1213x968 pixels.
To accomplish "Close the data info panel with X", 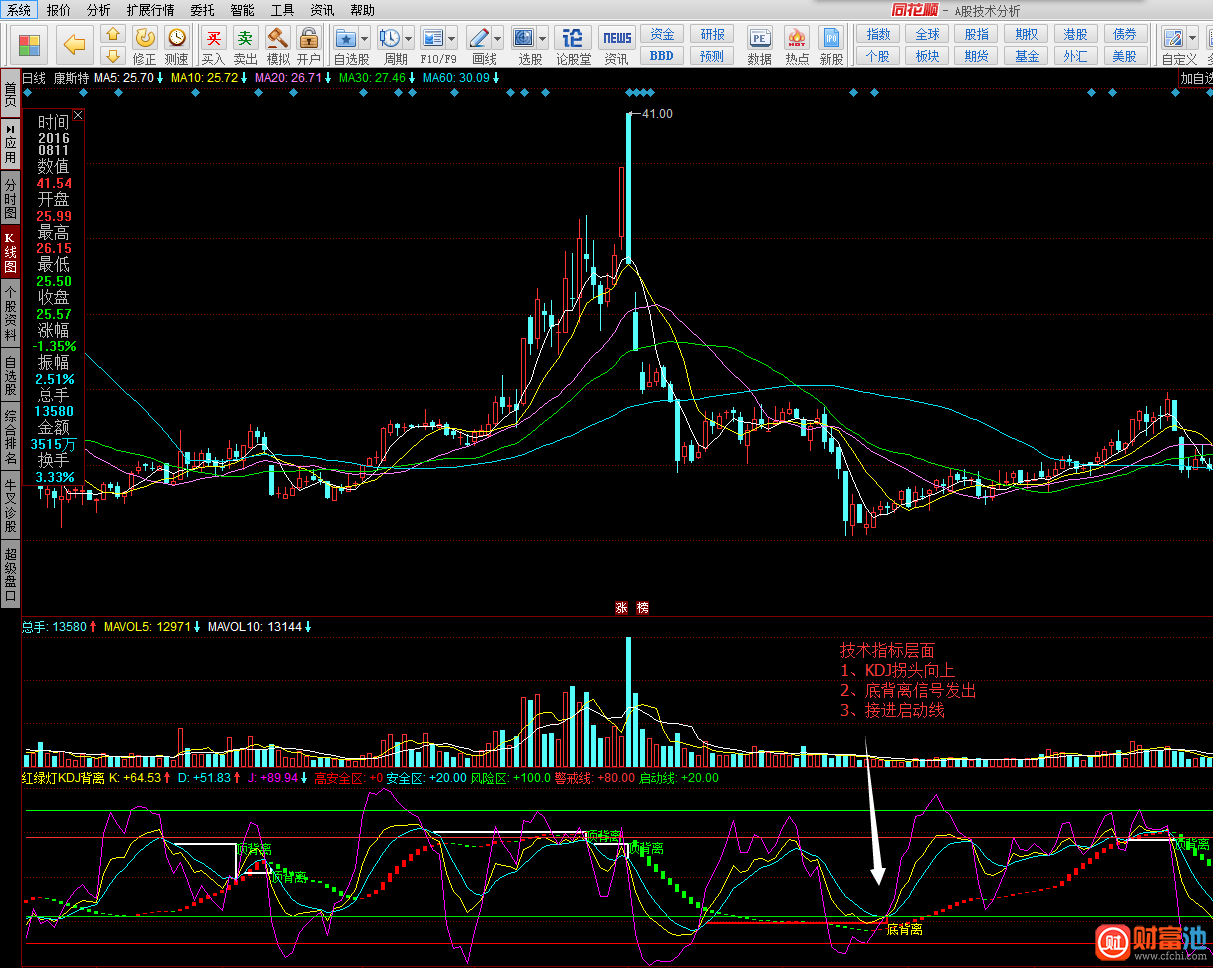I will click(x=78, y=115).
